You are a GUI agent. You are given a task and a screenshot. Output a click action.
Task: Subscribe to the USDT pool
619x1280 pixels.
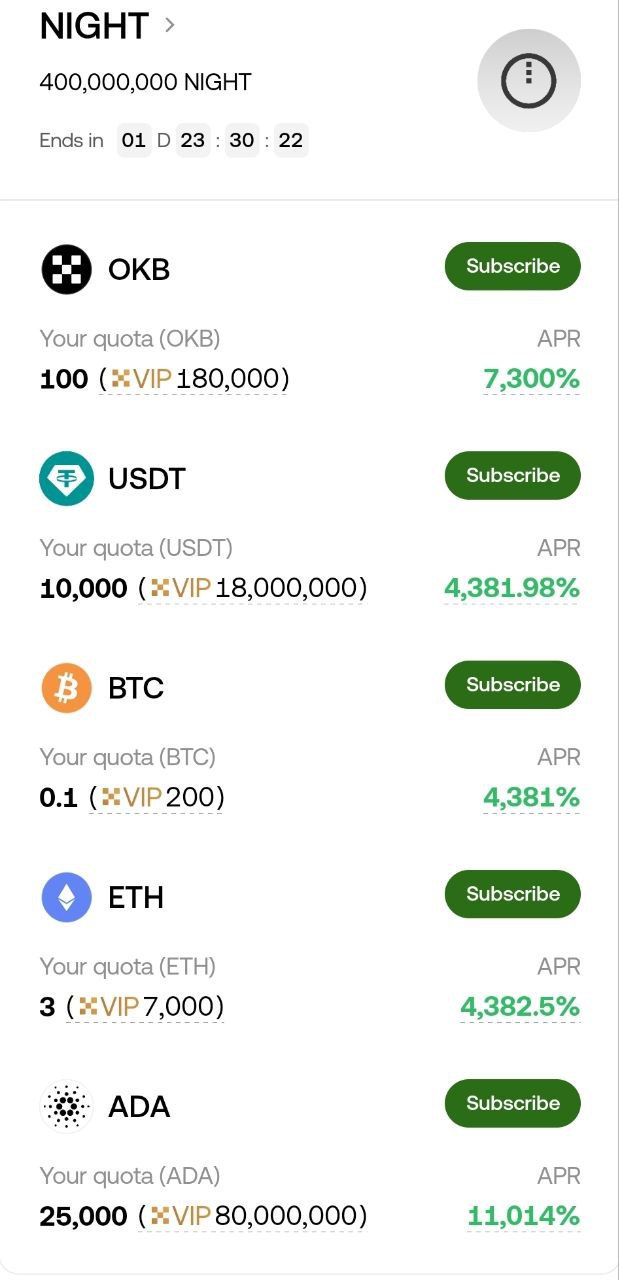[x=512, y=475]
